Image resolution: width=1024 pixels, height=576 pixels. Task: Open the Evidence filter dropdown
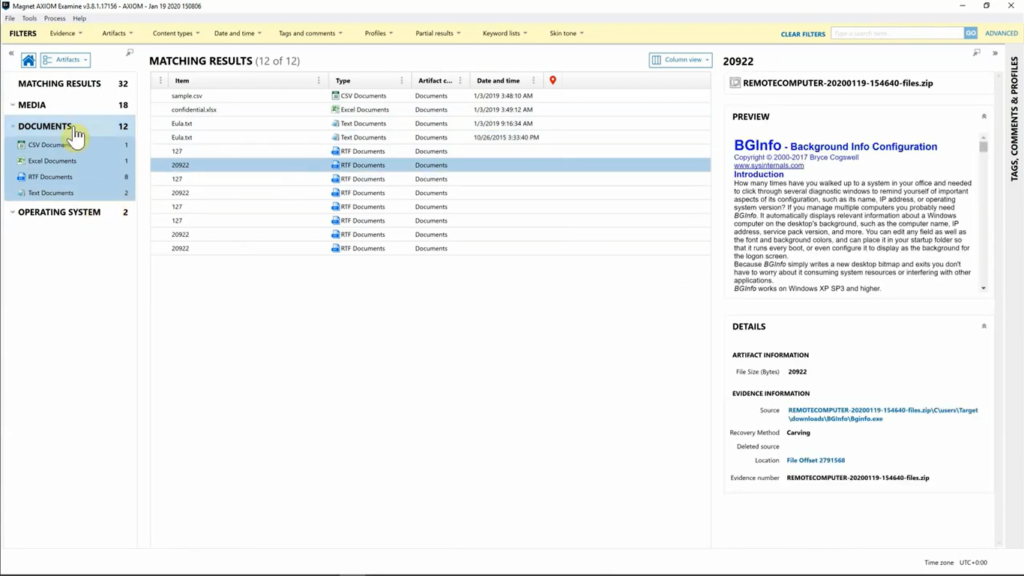[x=66, y=33]
